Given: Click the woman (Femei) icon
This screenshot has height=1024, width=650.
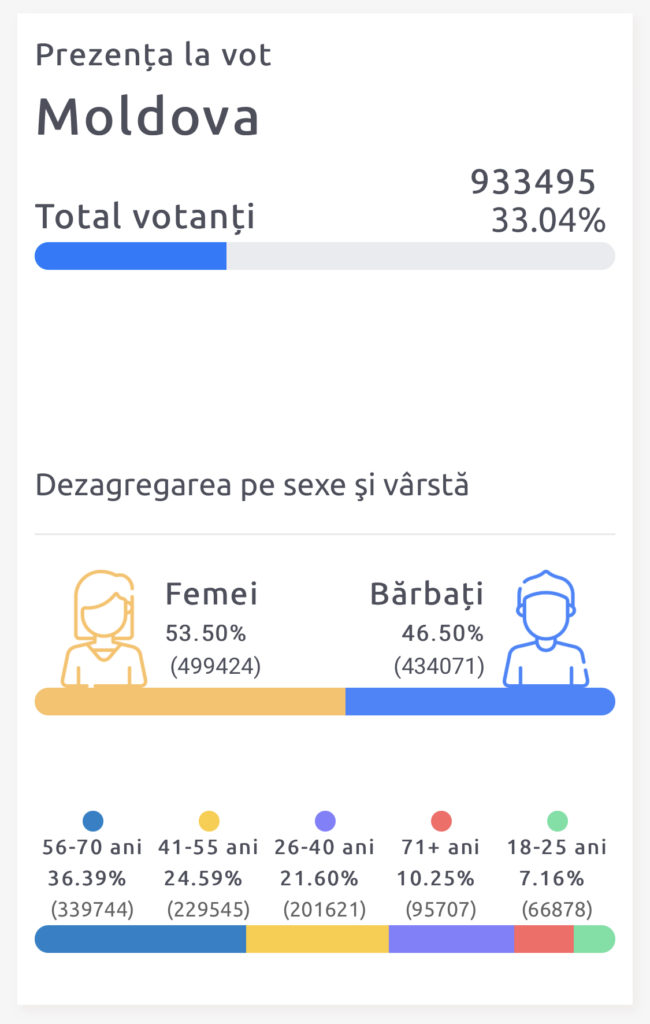Looking at the screenshot, I should [104, 630].
